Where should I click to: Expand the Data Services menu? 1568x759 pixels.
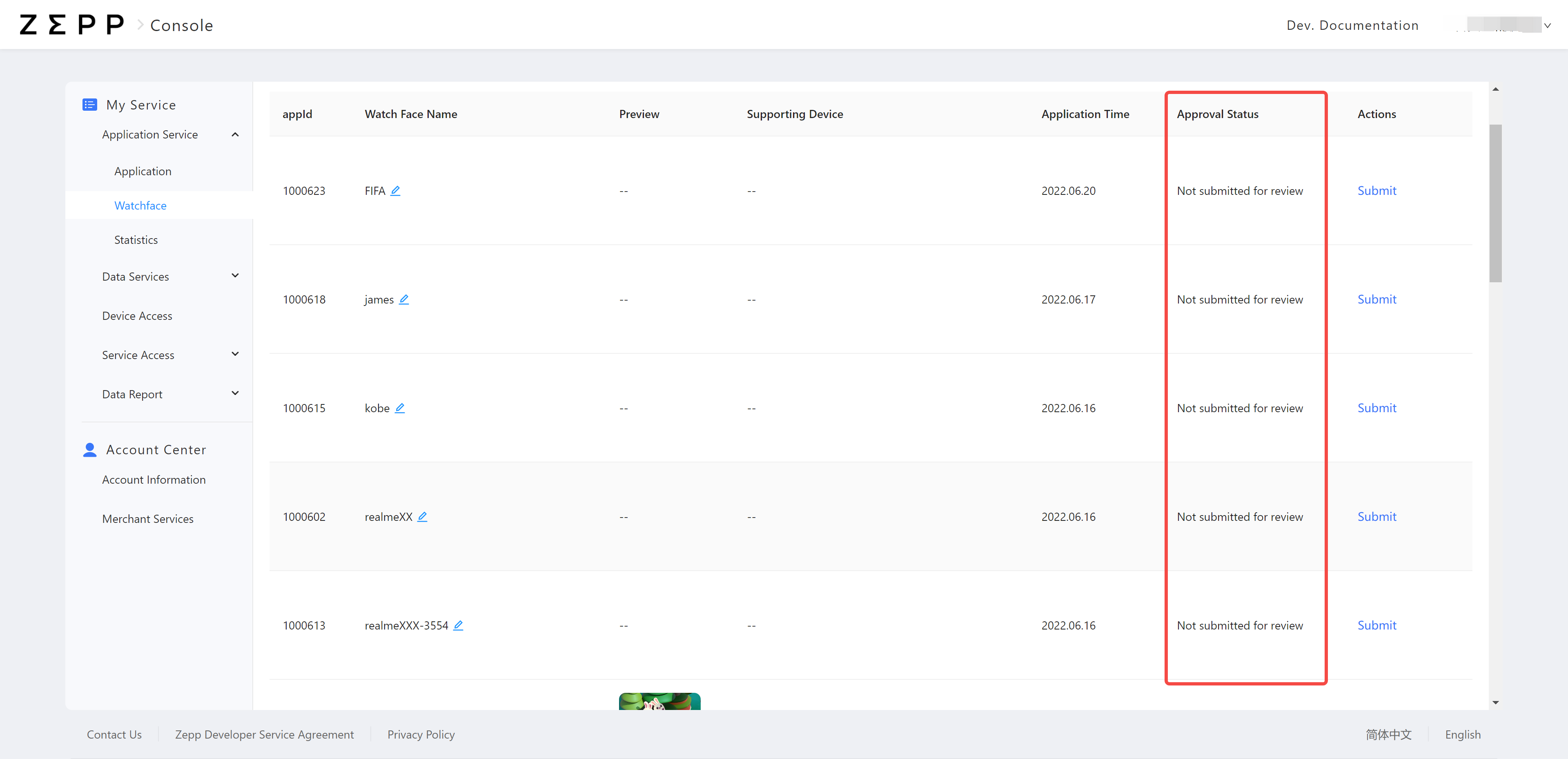[235, 276]
